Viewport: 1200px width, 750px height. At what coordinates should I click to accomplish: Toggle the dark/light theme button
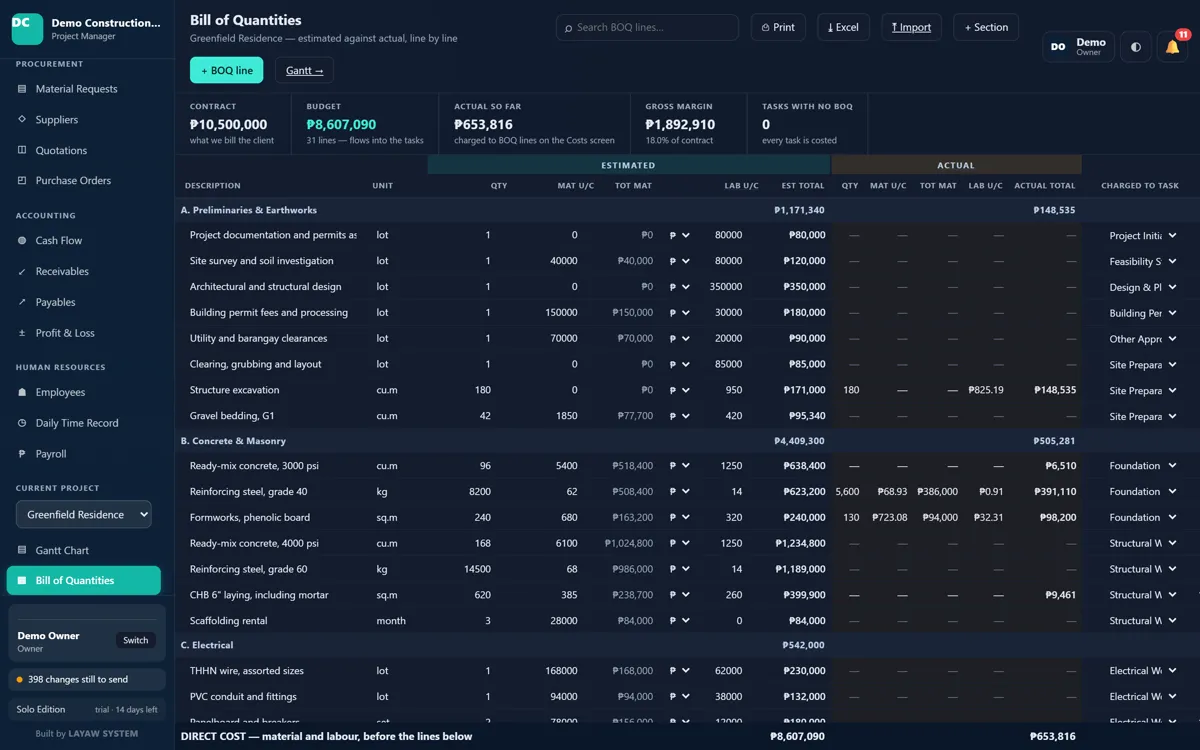point(1135,47)
